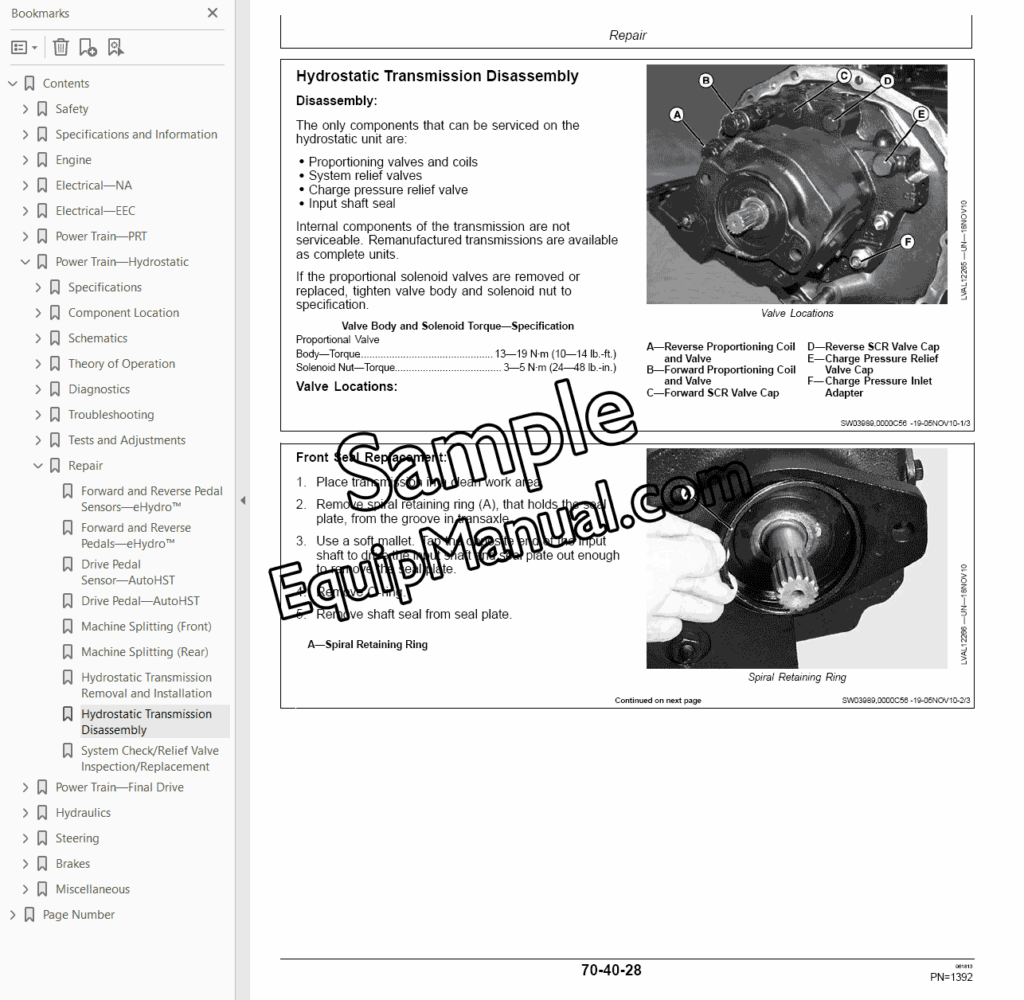The image size is (1024, 1000).
Task: Expand the Theory of Operation bookmark
Action: point(38,364)
